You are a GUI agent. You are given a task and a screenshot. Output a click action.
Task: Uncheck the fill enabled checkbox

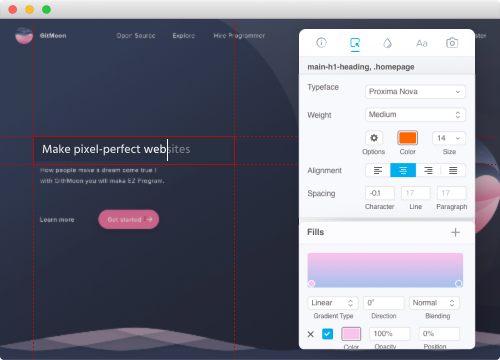click(x=328, y=334)
